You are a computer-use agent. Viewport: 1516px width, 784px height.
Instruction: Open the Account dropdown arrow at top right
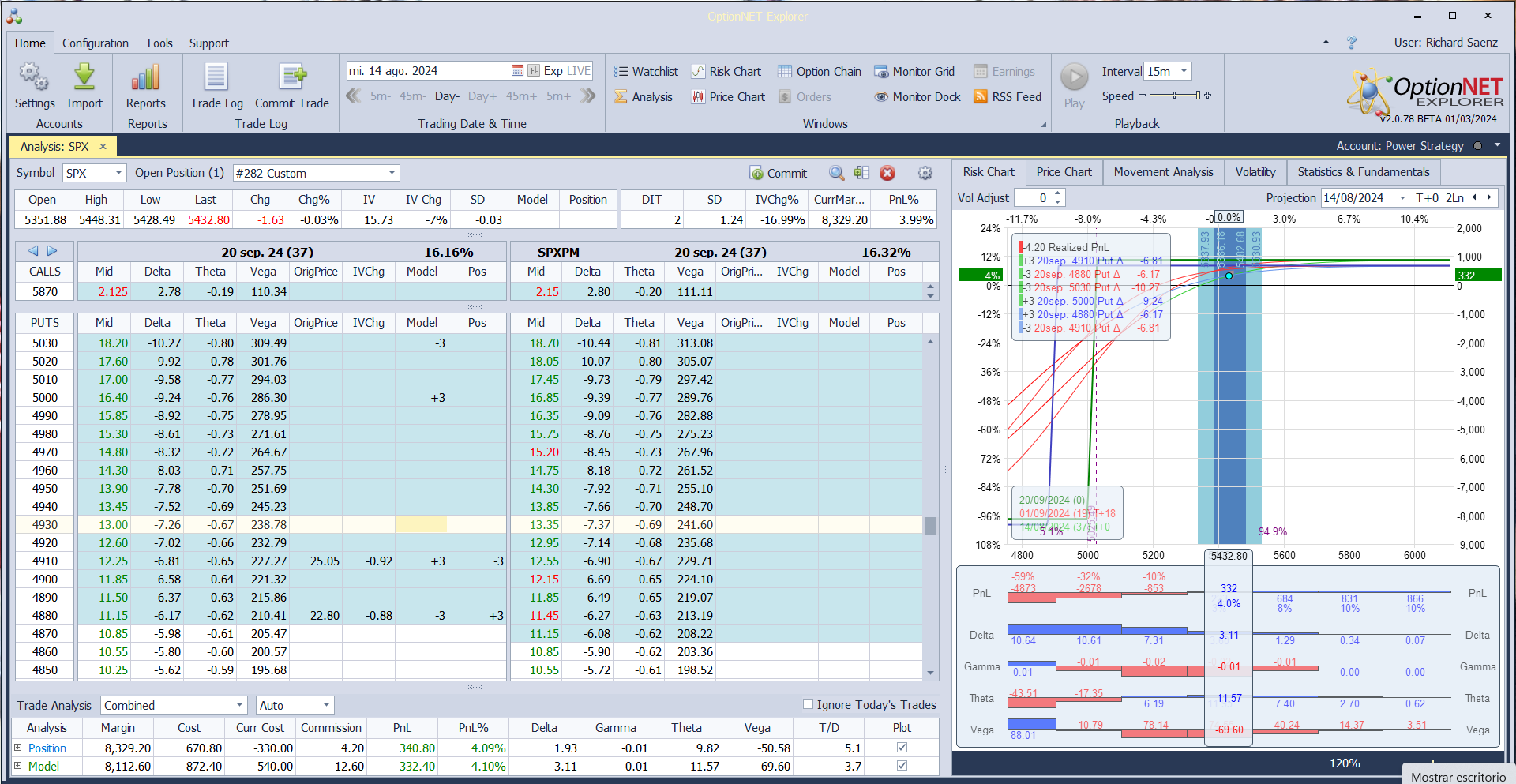coord(1497,145)
